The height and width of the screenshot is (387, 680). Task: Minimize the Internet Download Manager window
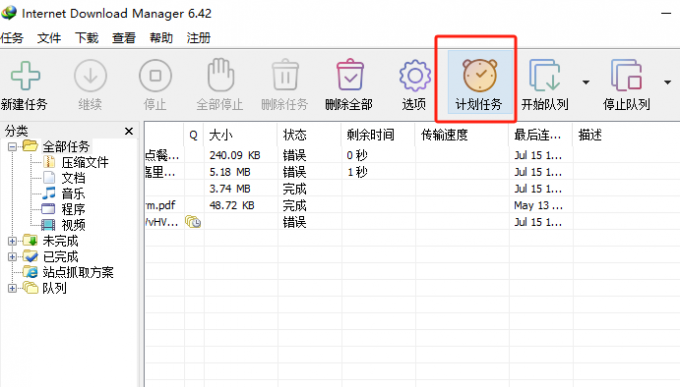[666, 13]
